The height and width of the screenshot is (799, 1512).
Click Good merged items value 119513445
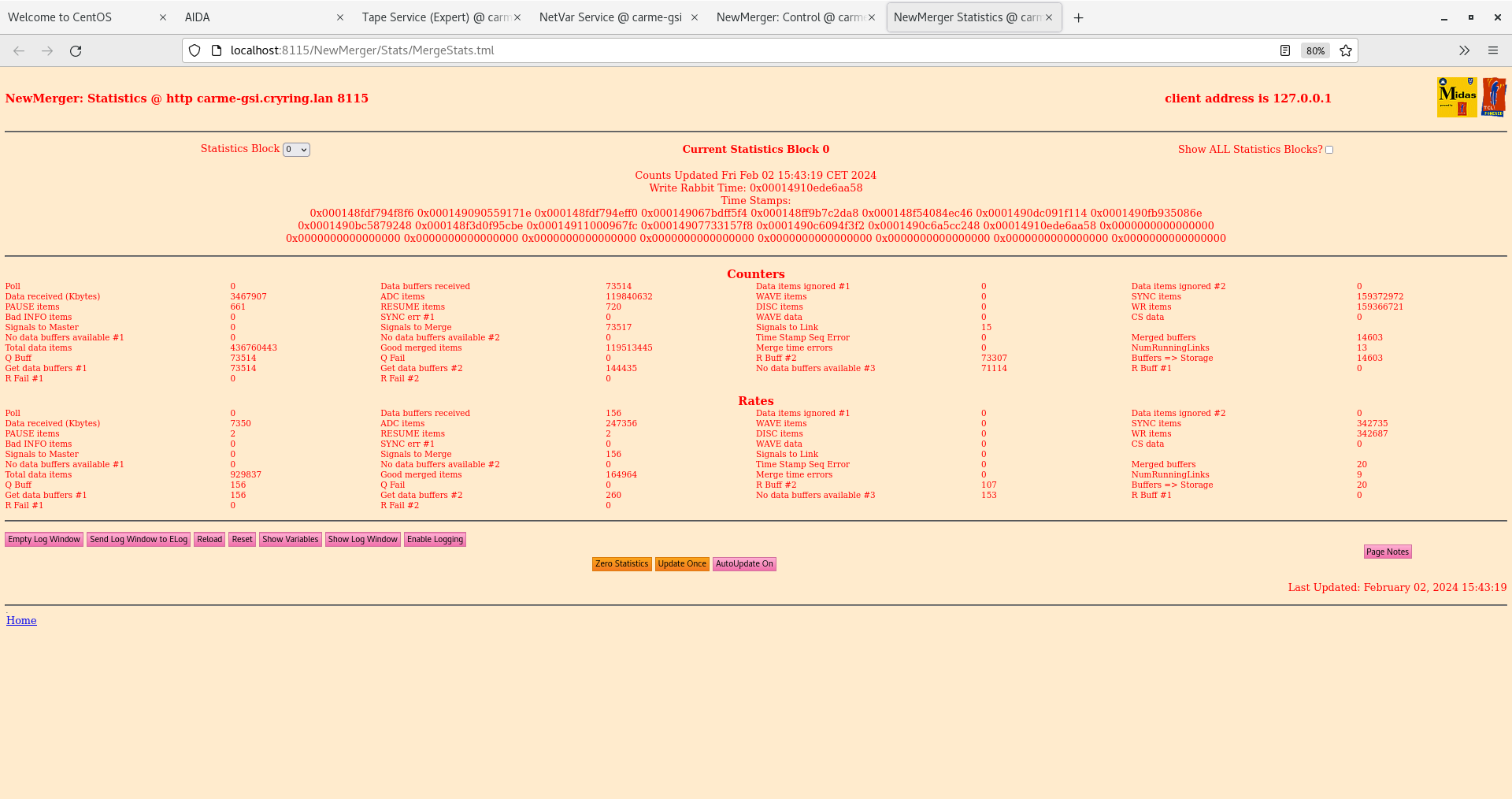[x=629, y=348]
